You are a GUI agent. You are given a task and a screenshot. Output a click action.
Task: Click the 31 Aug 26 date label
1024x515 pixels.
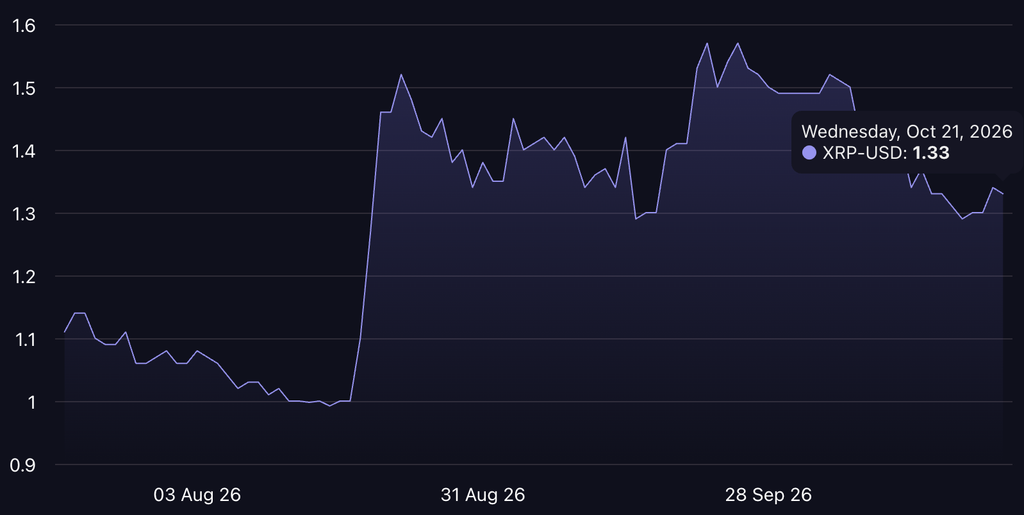483,495
